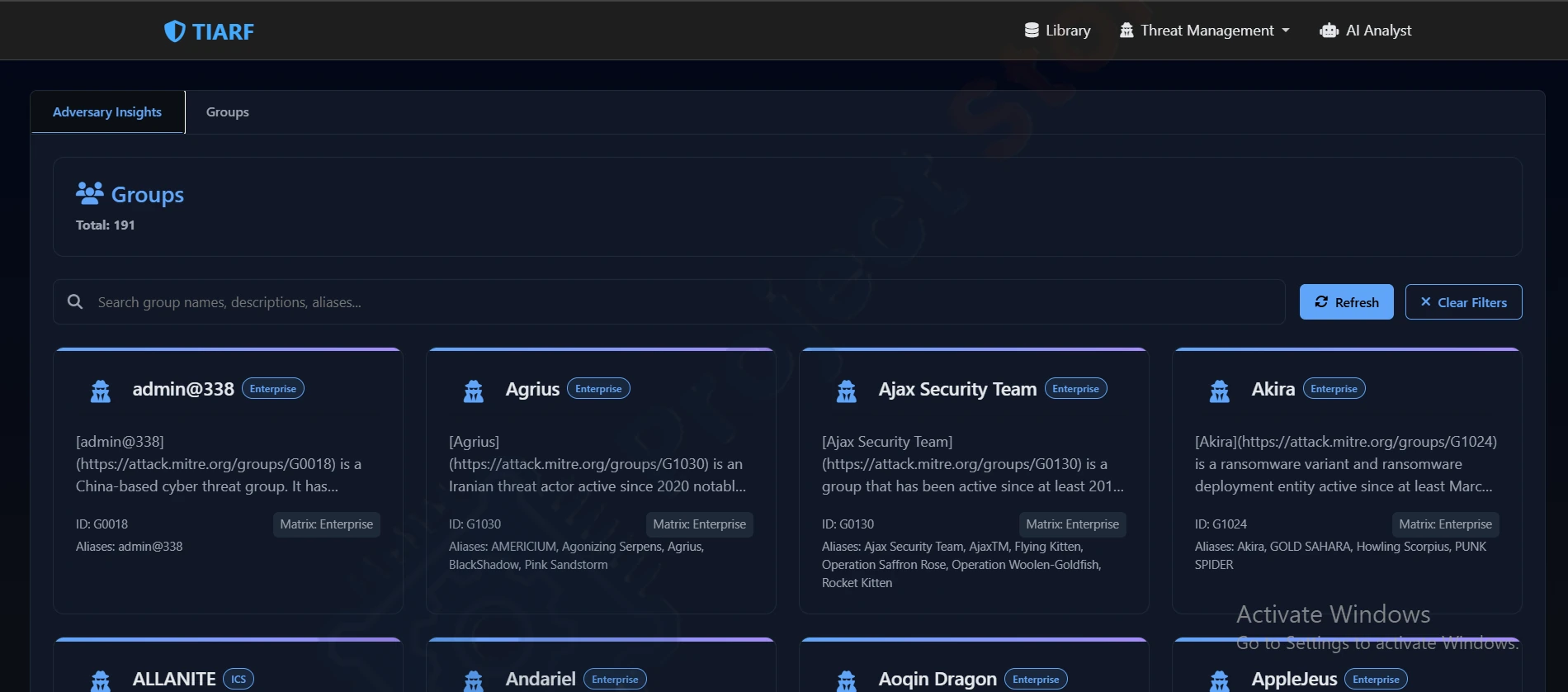Click the 'Total: 191' text
1568x692 pixels.
point(106,225)
